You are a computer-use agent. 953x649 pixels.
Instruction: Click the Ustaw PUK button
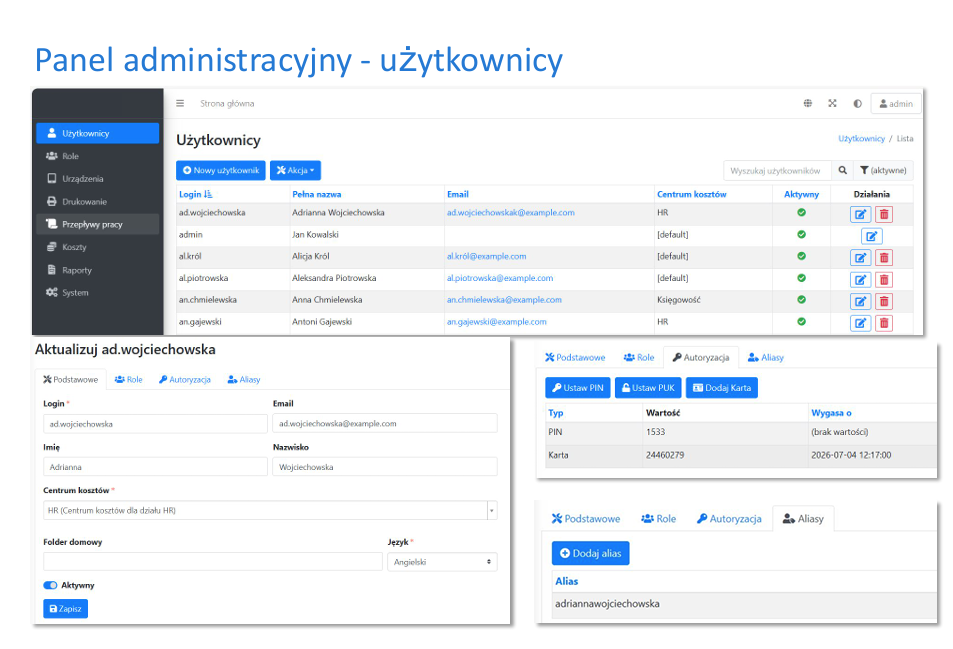[649, 388]
